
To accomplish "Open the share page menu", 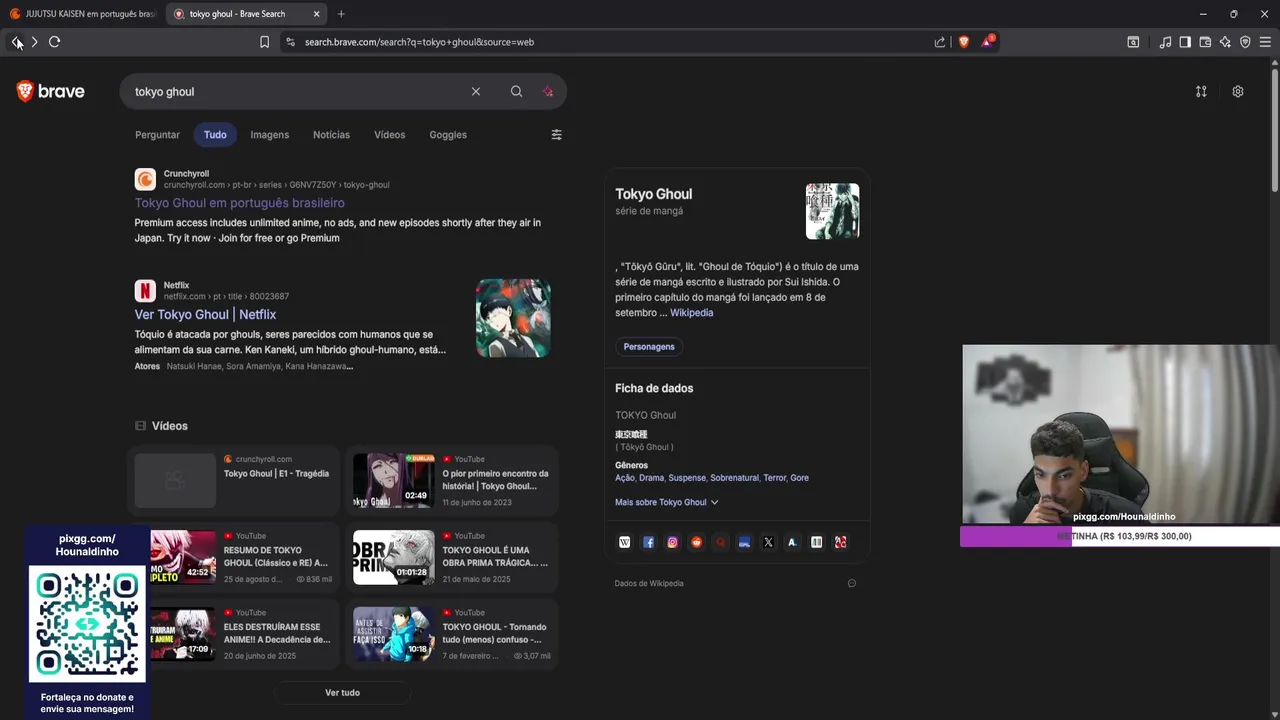I will tap(940, 42).
